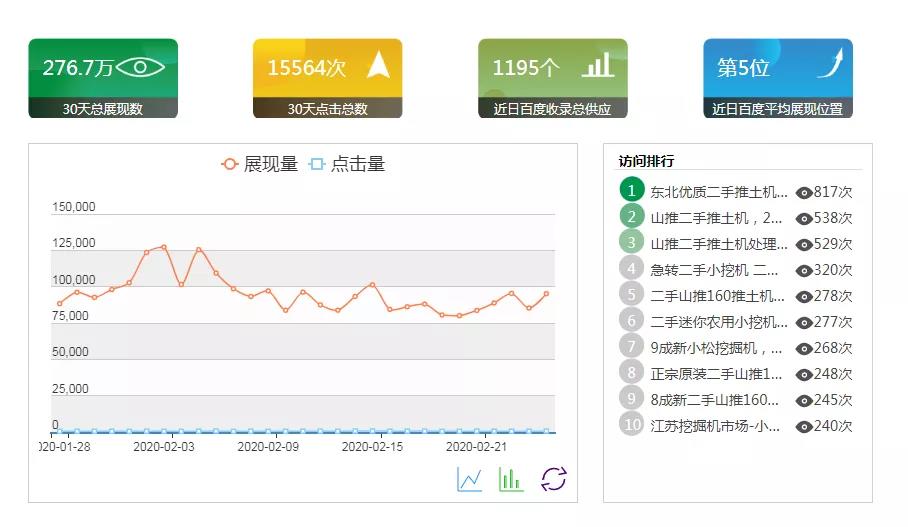
Task: Click the 2020-02-21 axis label
Action: point(476,447)
